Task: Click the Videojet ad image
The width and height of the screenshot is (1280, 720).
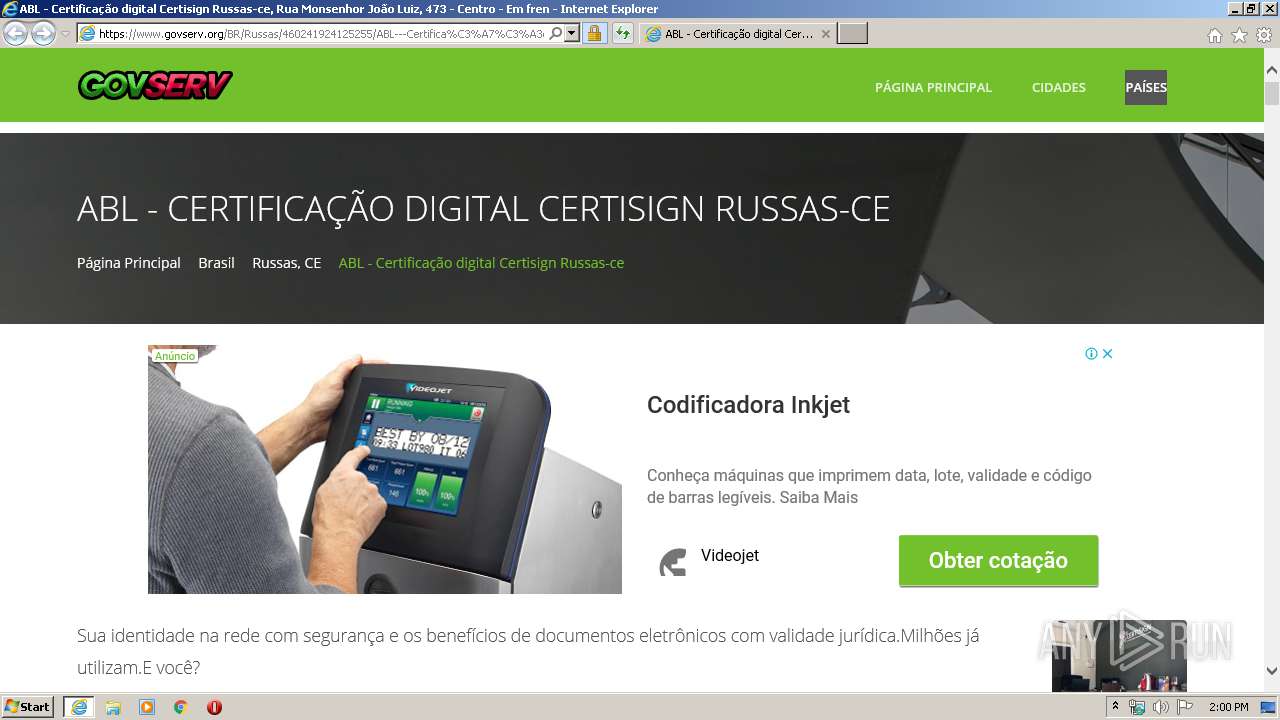Action: point(385,469)
